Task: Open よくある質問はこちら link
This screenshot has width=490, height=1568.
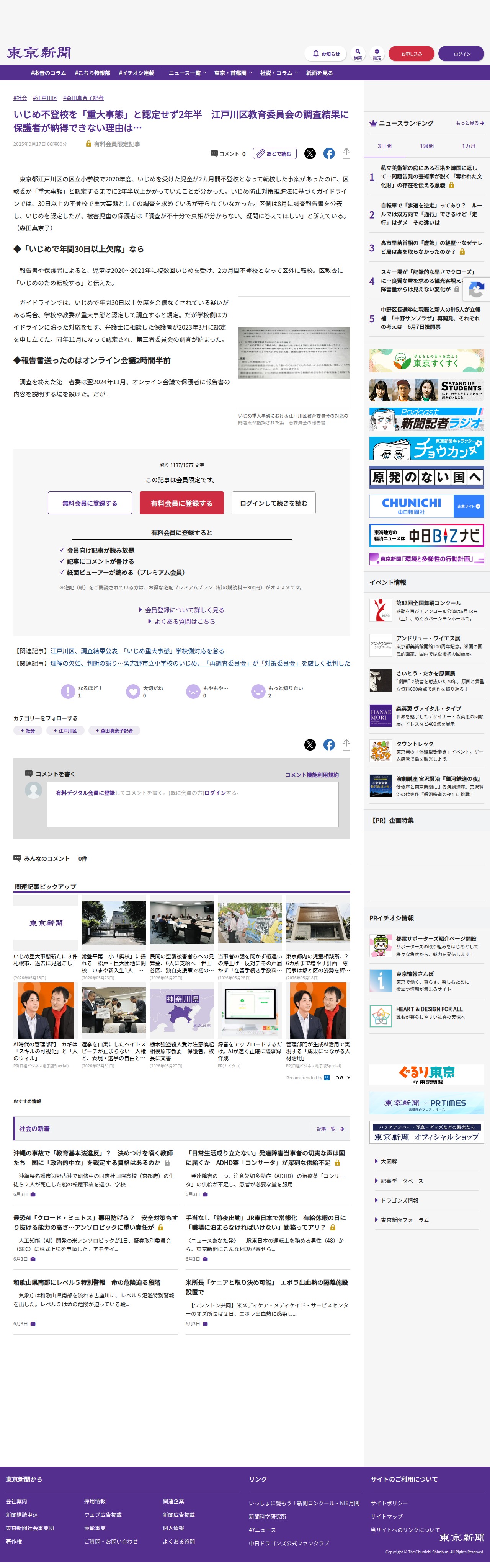Action: (182, 622)
